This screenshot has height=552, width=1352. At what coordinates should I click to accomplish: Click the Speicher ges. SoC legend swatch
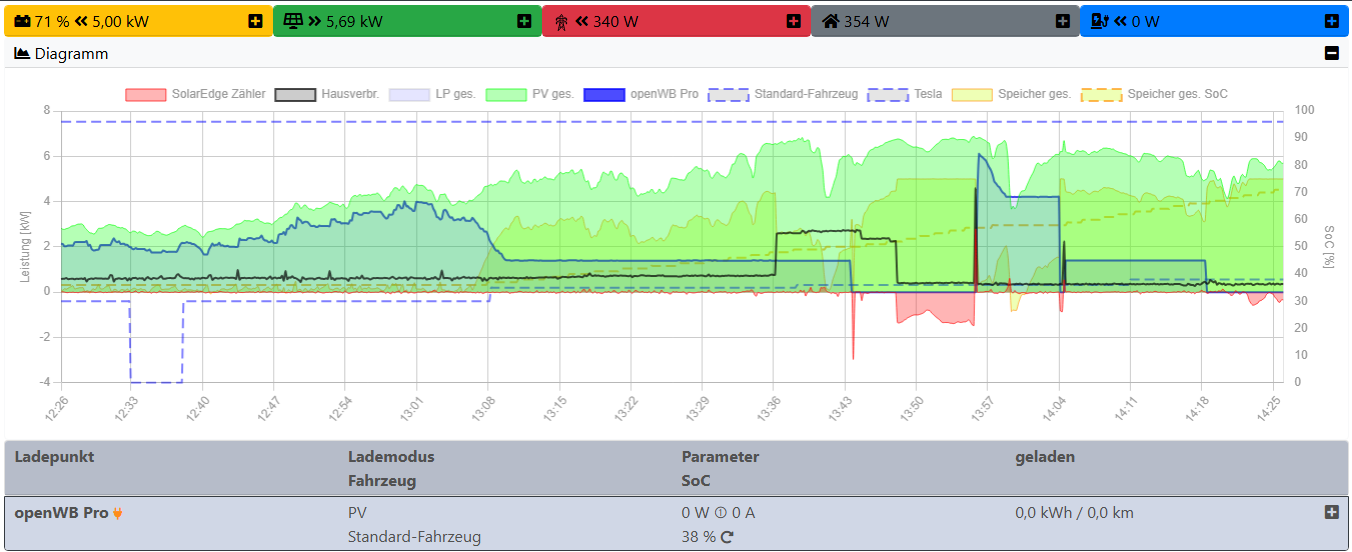tap(1102, 94)
